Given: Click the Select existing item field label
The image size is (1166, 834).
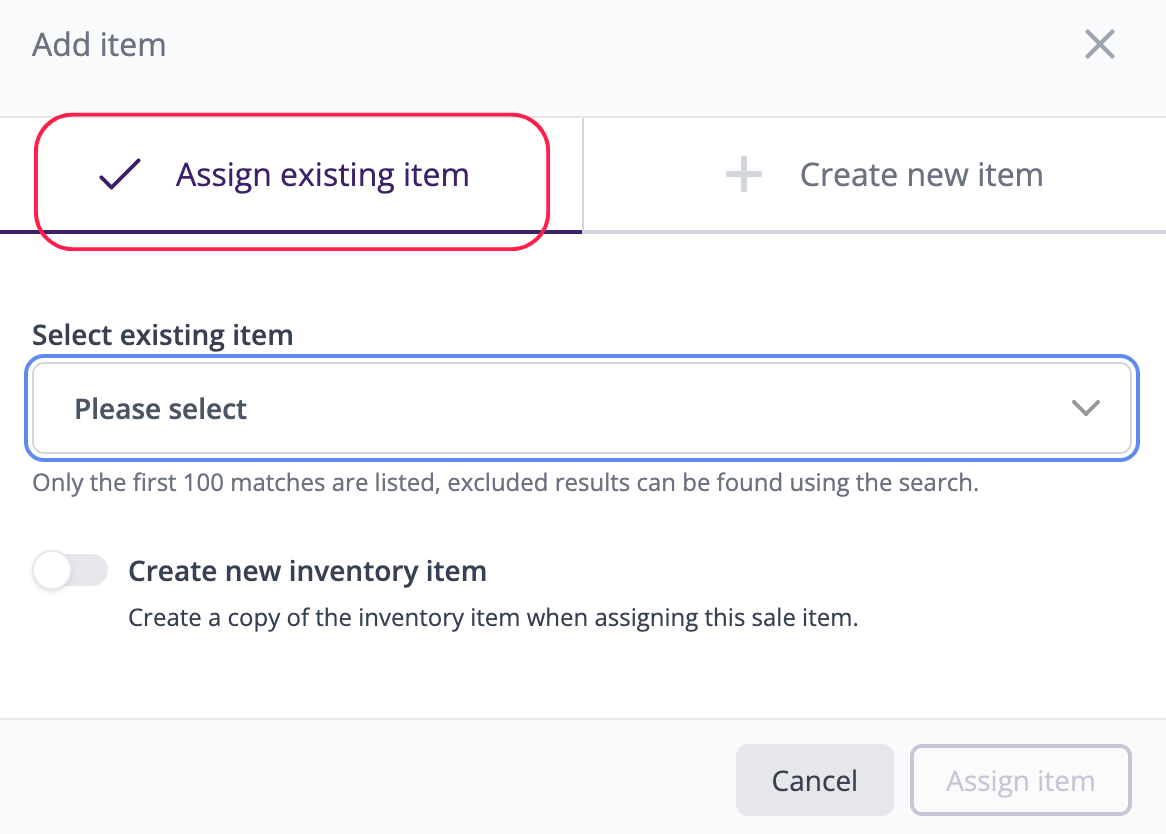Looking at the screenshot, I should click(163, 335).
